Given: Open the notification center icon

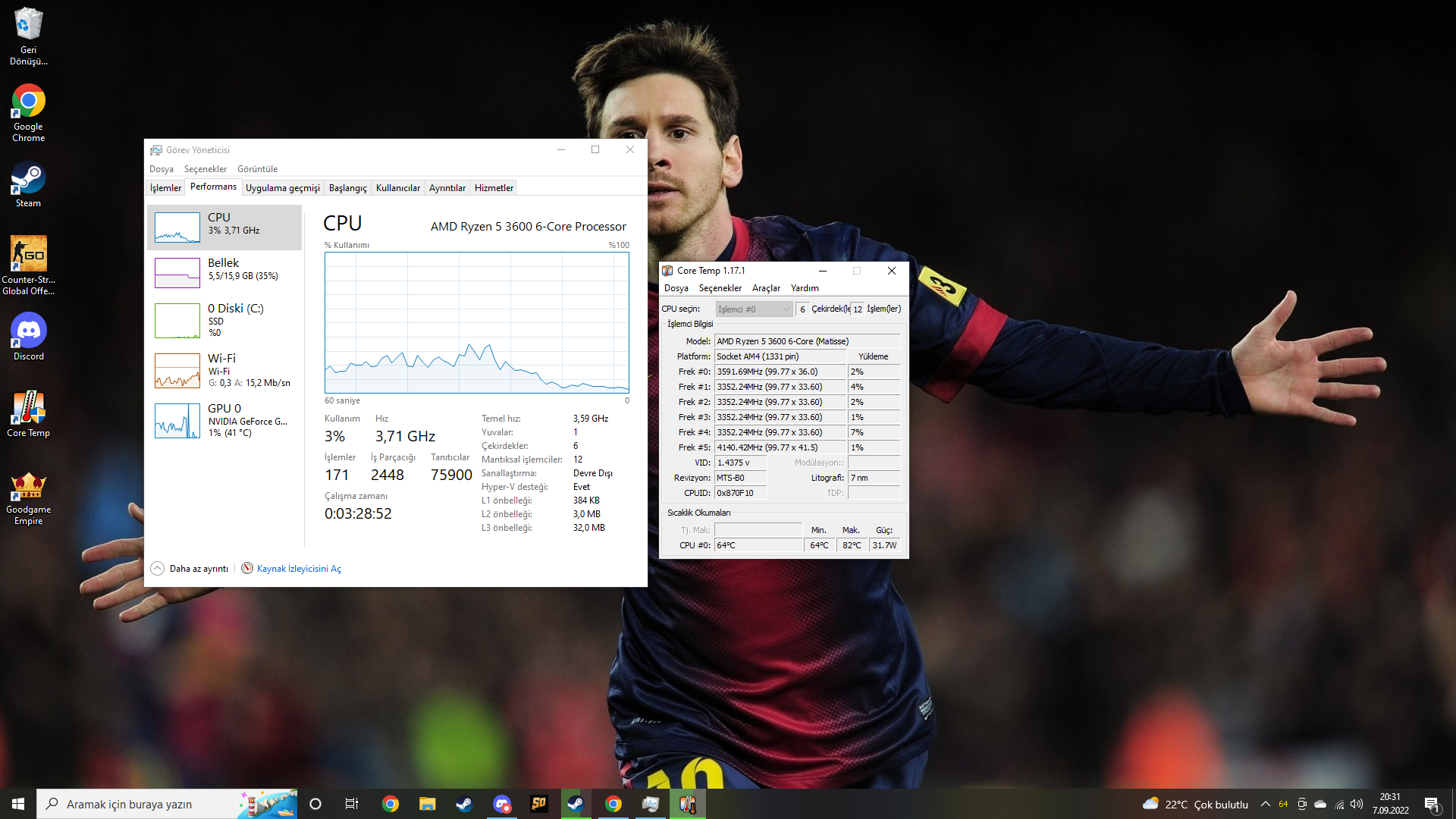Looking at the screenshot, I should coord(1432,804).
